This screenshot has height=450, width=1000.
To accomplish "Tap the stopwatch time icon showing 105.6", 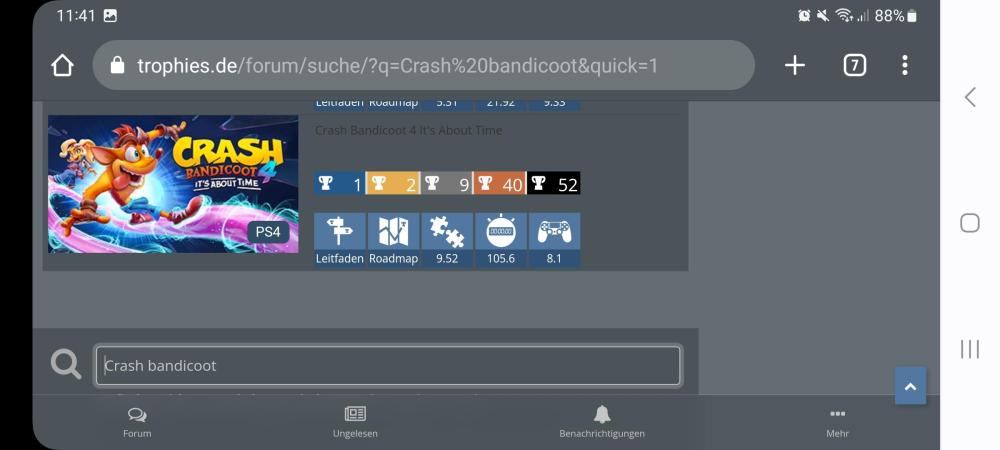I will [500, 232].
